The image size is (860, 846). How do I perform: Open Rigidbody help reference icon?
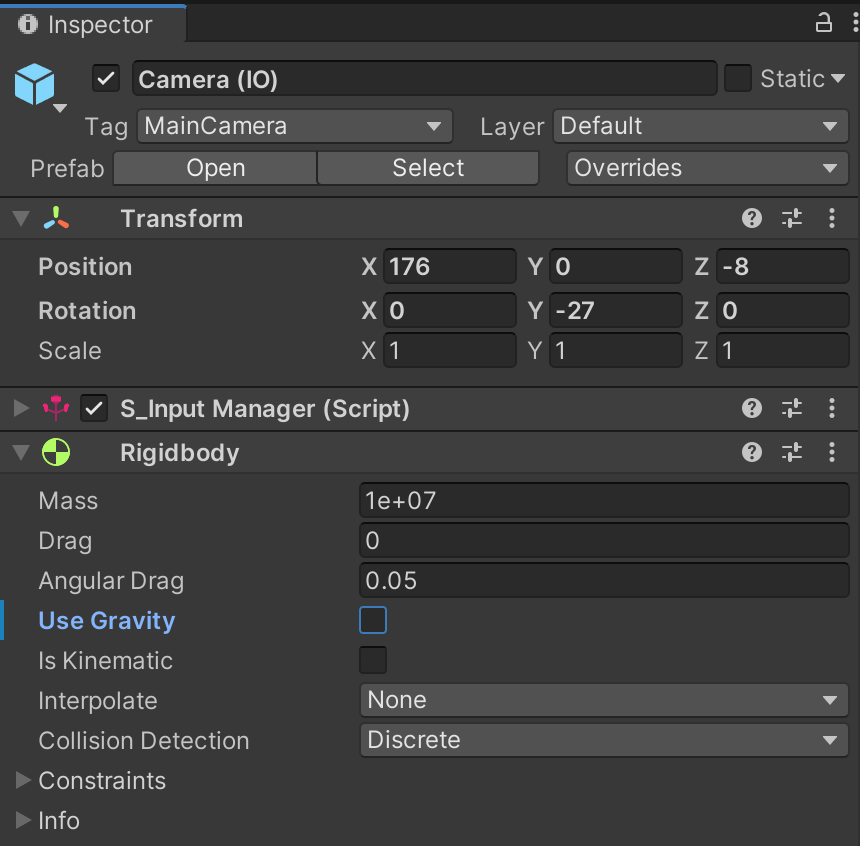click(752, 453)
